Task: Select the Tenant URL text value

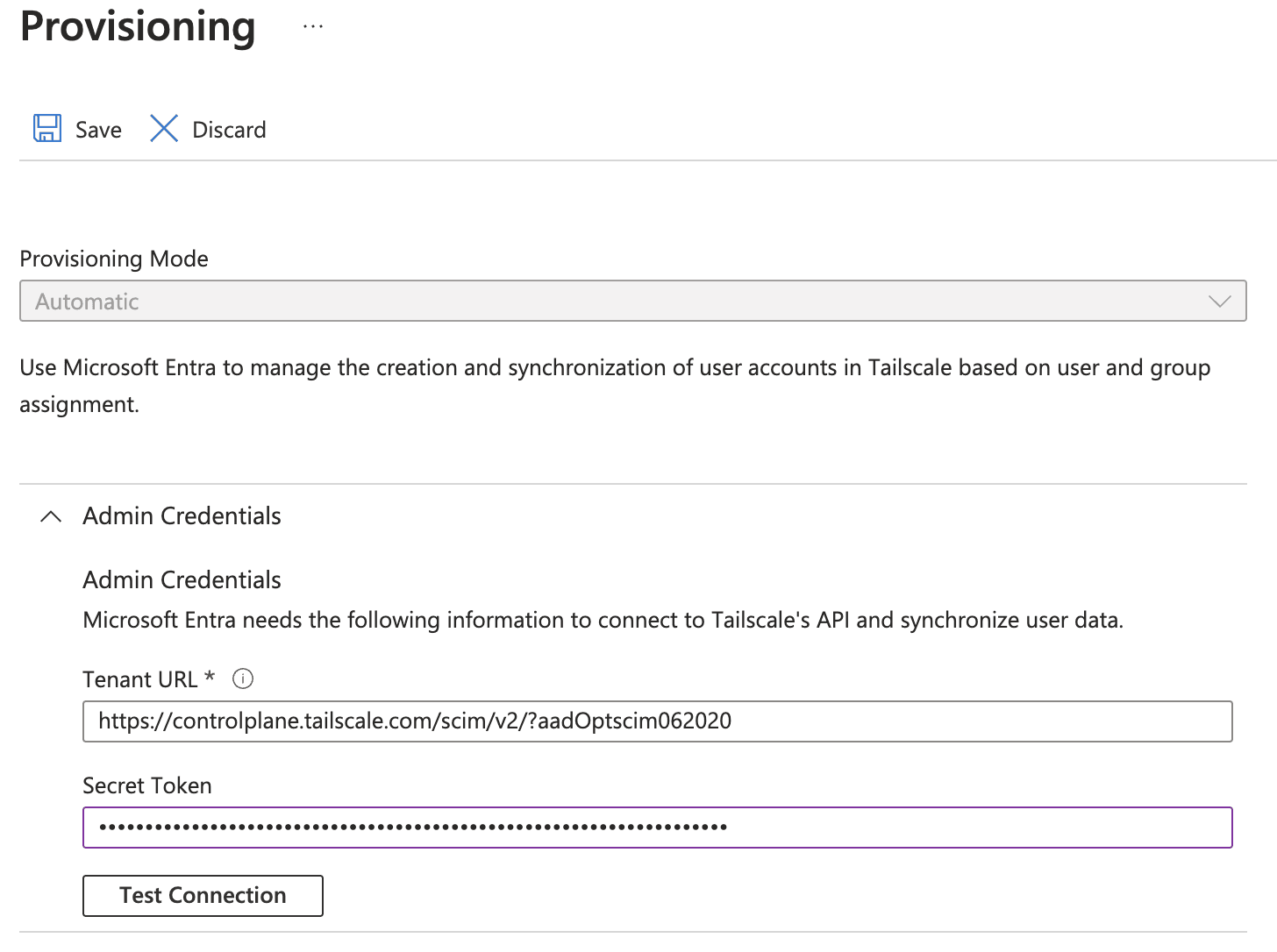Action: click(x=415, y=721)
